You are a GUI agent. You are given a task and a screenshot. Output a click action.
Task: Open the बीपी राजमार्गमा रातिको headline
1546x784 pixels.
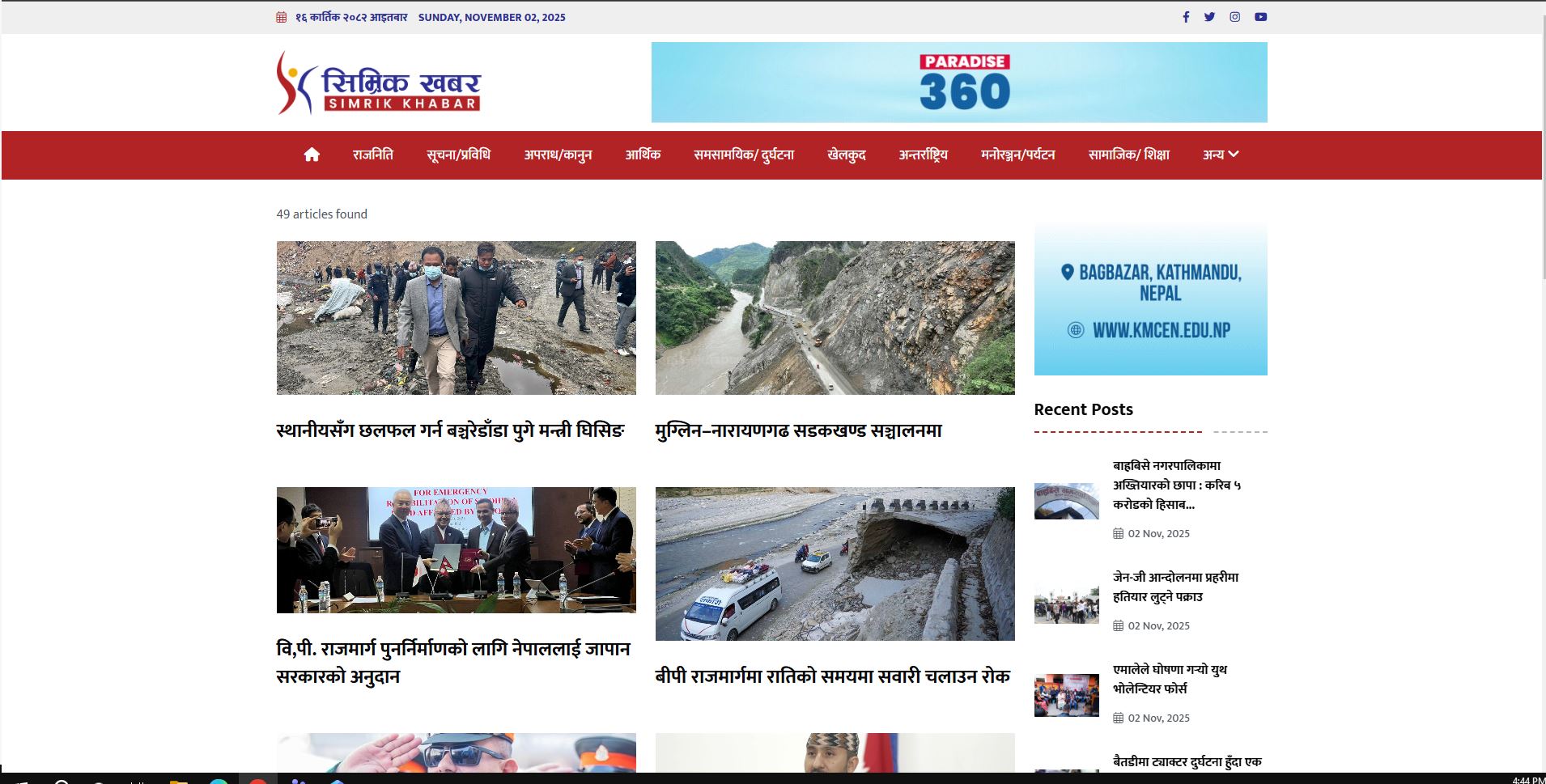tap(832, 676)
